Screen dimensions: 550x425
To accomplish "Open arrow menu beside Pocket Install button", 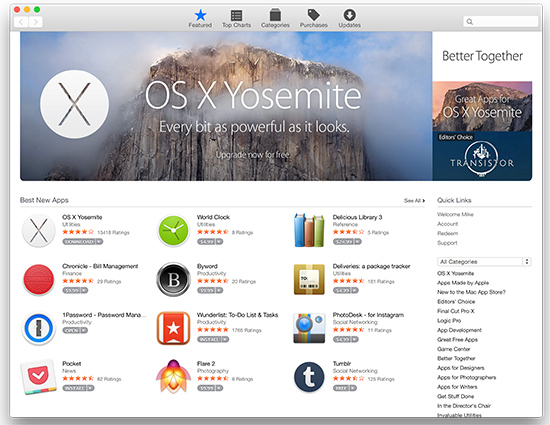I will pos(90,388).
